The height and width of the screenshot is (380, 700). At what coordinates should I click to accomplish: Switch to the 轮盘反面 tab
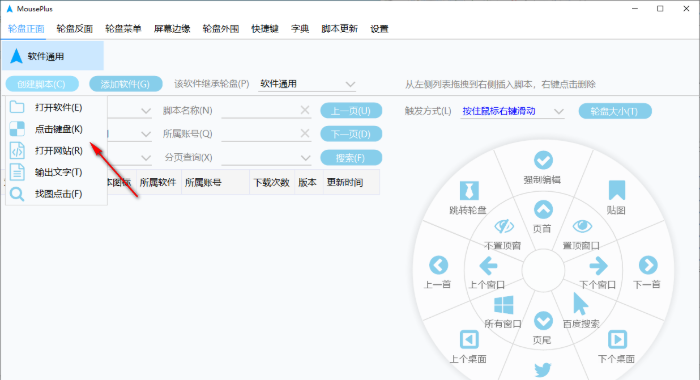75,29
